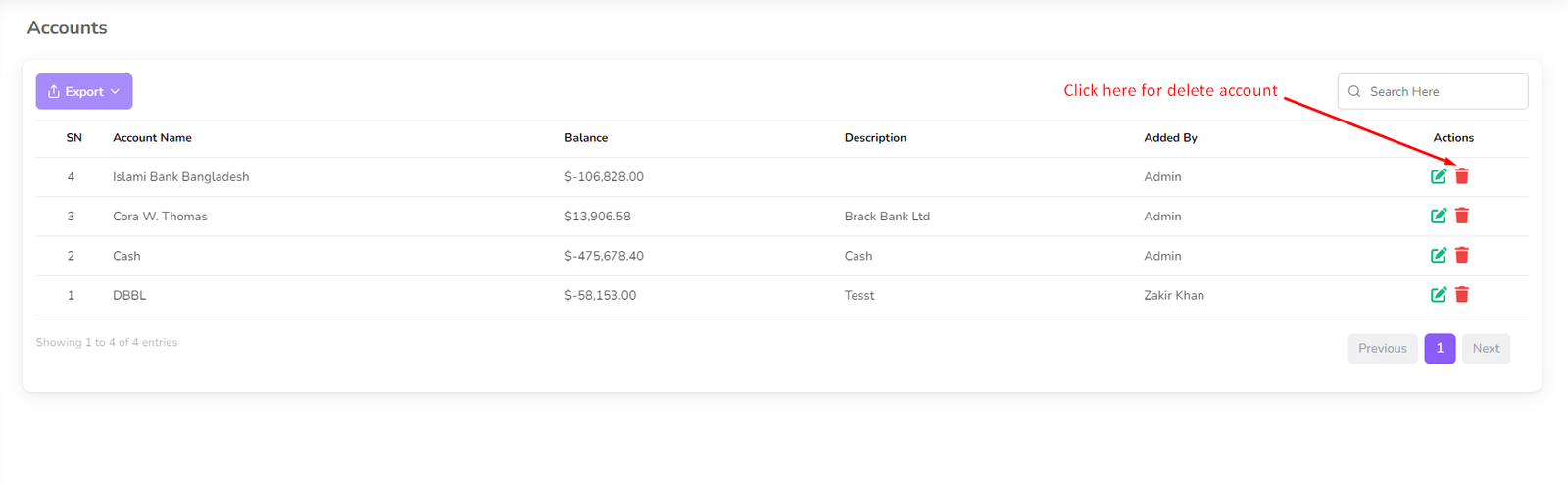Viewport: 1568px width, 485px height.
Task: Sort by the Account Name column header
Action: (152, 138)
